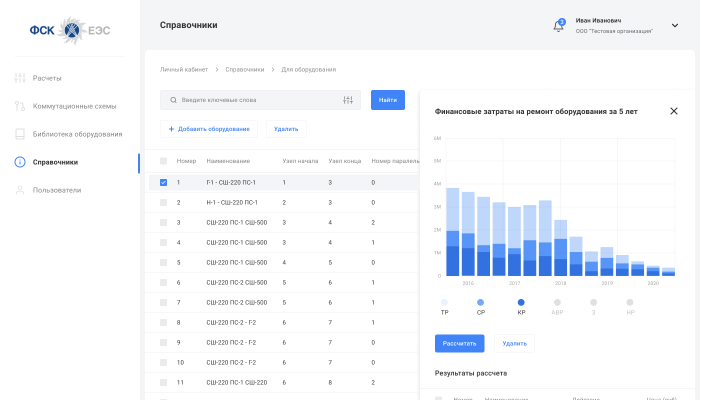Image resolution: width=701 pixels, height=401 pixels.
Task: Click the Результаты рассчета heading
Action: pos(471,373)
